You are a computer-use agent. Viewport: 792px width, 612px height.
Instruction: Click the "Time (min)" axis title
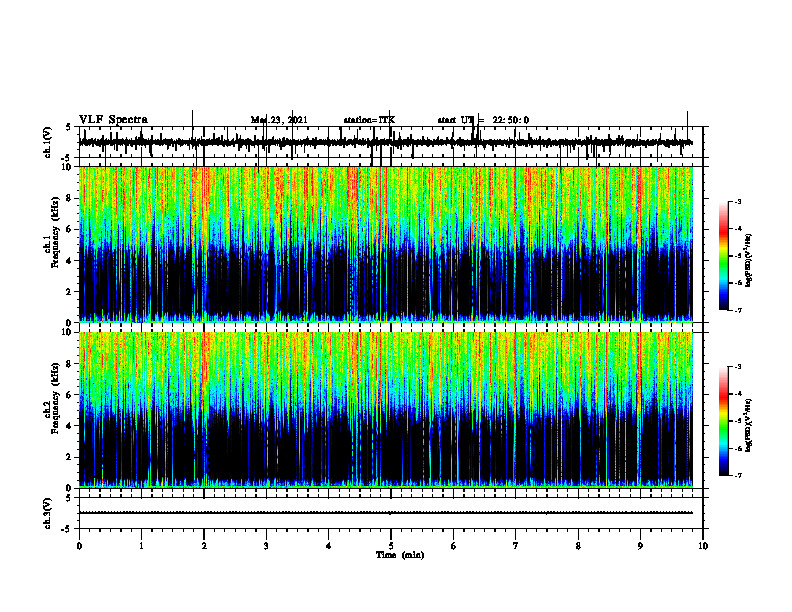400,555
